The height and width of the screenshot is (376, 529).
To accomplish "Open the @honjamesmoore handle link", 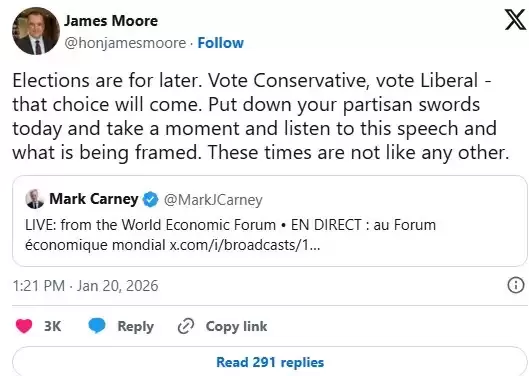I will pyautogui.click(x=125, y=43).
